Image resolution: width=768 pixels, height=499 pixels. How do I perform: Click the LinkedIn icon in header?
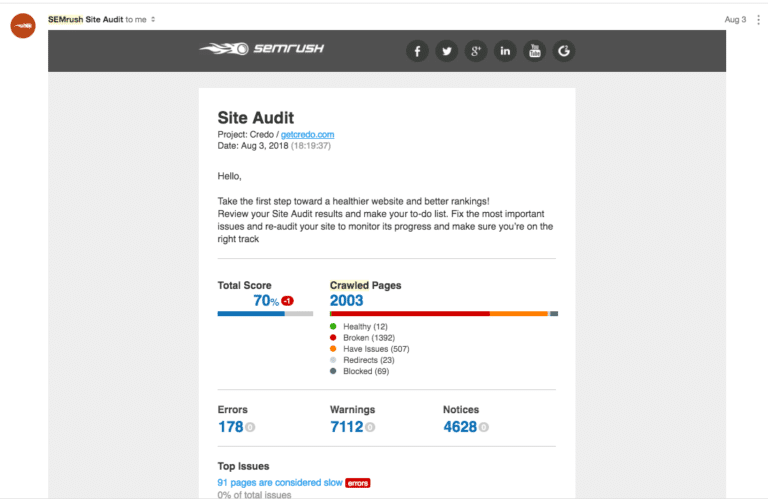tap(505, 51)
